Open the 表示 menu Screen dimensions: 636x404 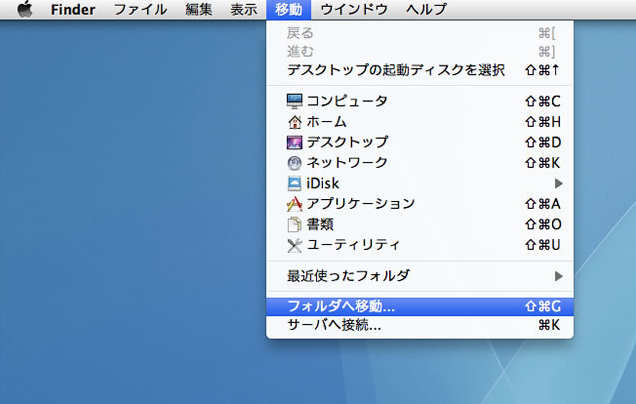point(243,10)
